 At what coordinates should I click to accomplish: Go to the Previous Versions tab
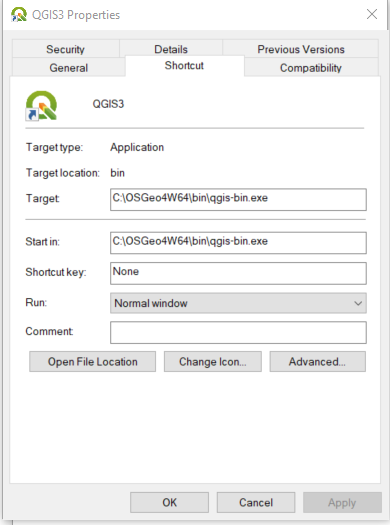pos(301,49)
